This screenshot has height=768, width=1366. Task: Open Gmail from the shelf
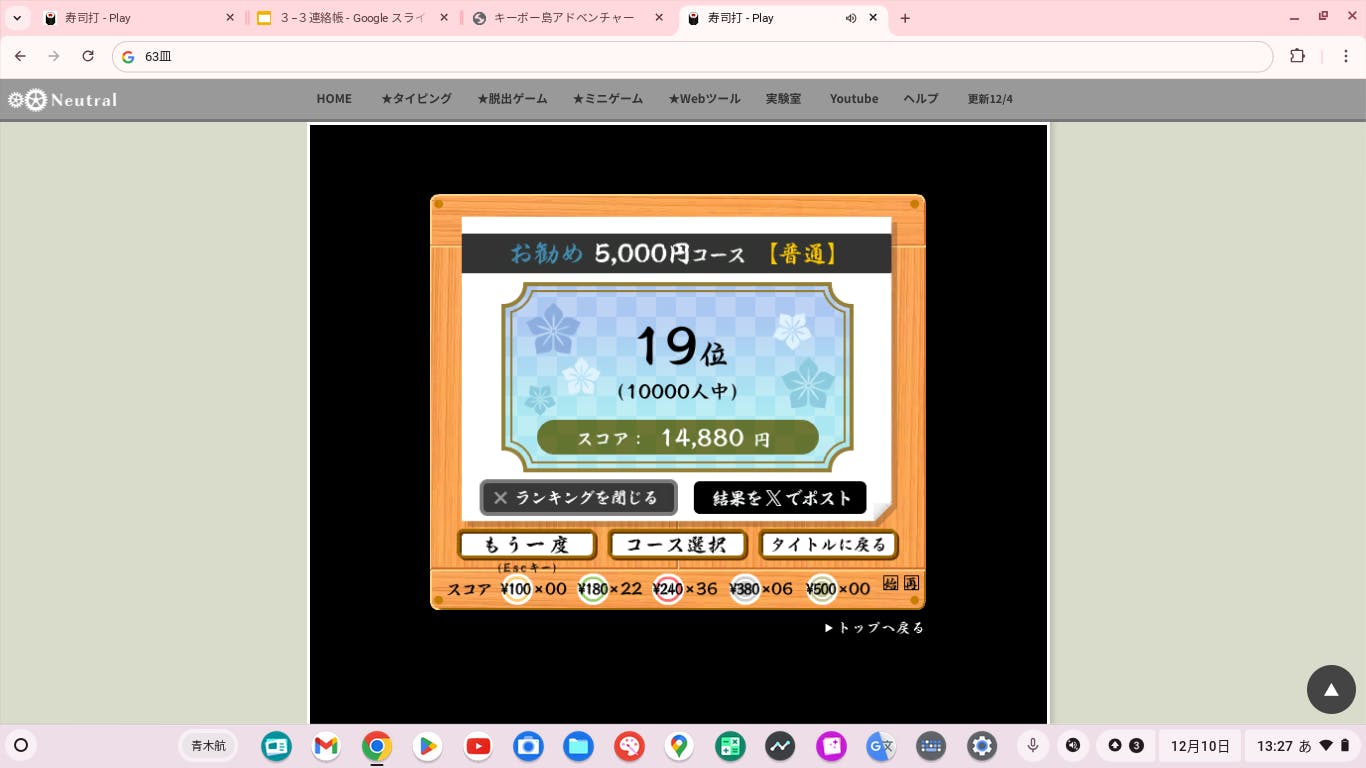point(326,746)
